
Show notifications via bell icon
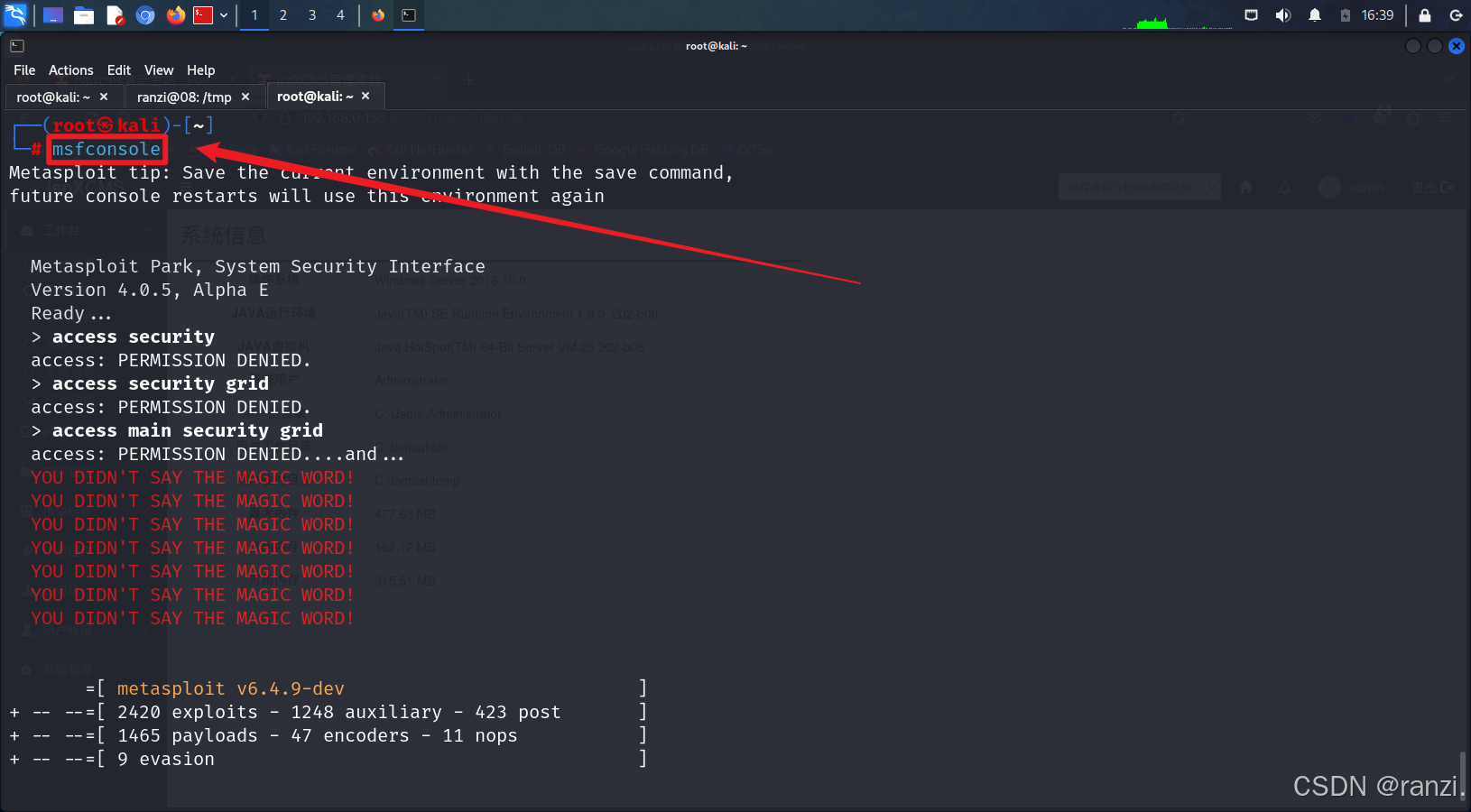(1315, 15)
